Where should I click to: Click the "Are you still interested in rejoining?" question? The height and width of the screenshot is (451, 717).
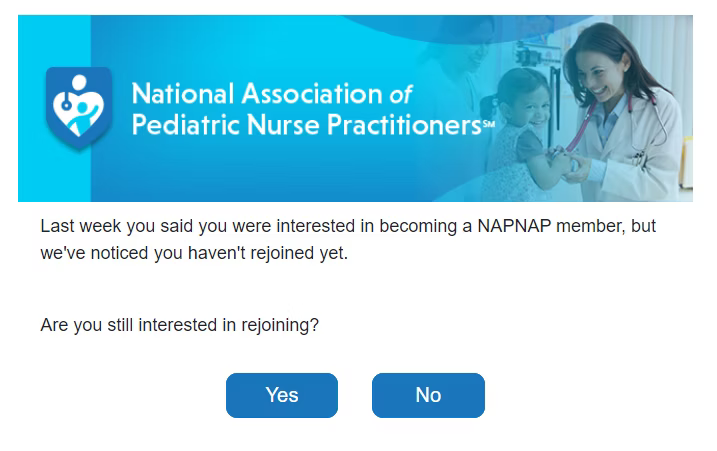click(179, 325)
